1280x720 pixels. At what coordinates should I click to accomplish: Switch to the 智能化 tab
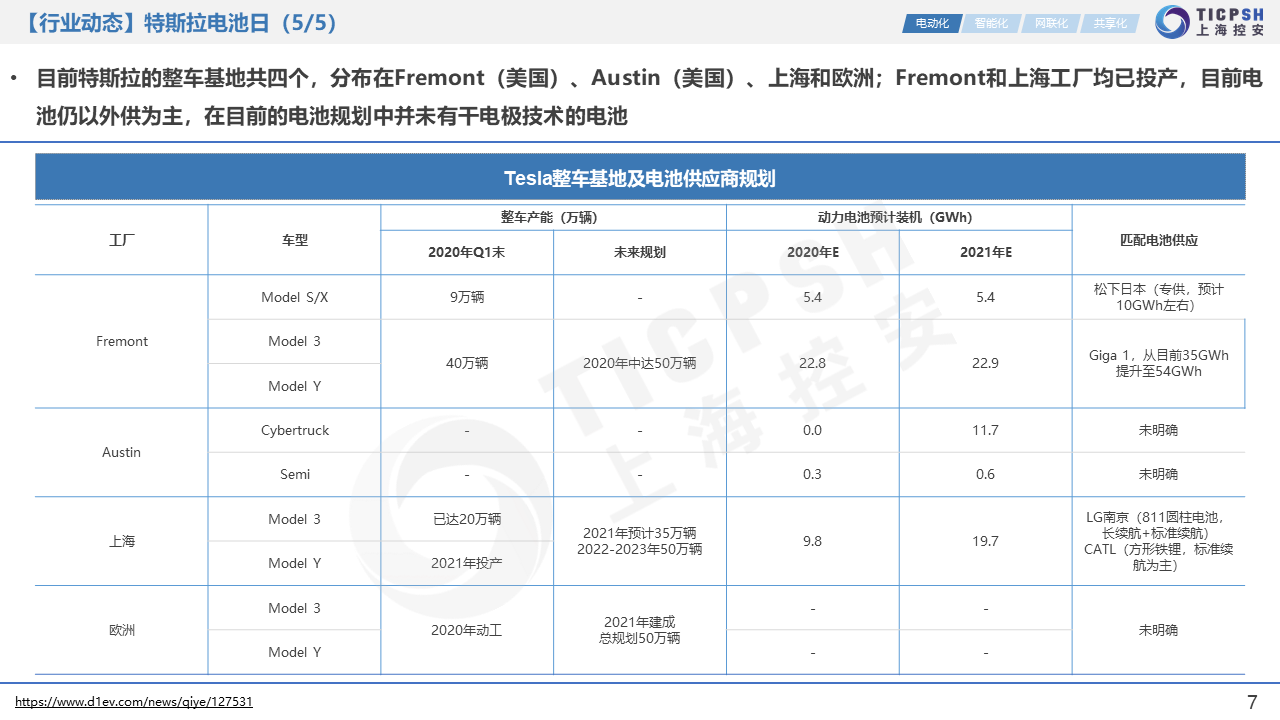pos(991,23)
